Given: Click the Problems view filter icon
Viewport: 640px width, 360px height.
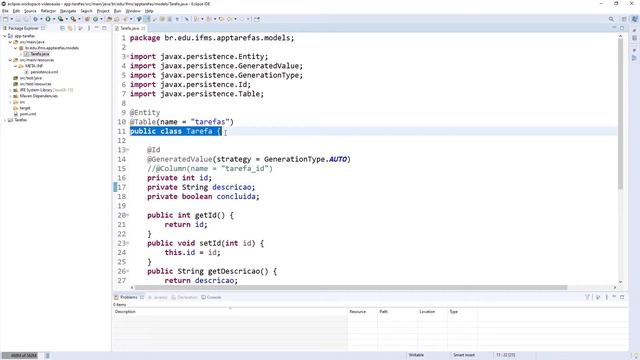Looking at the screenshot, I should tap(587, 297).
